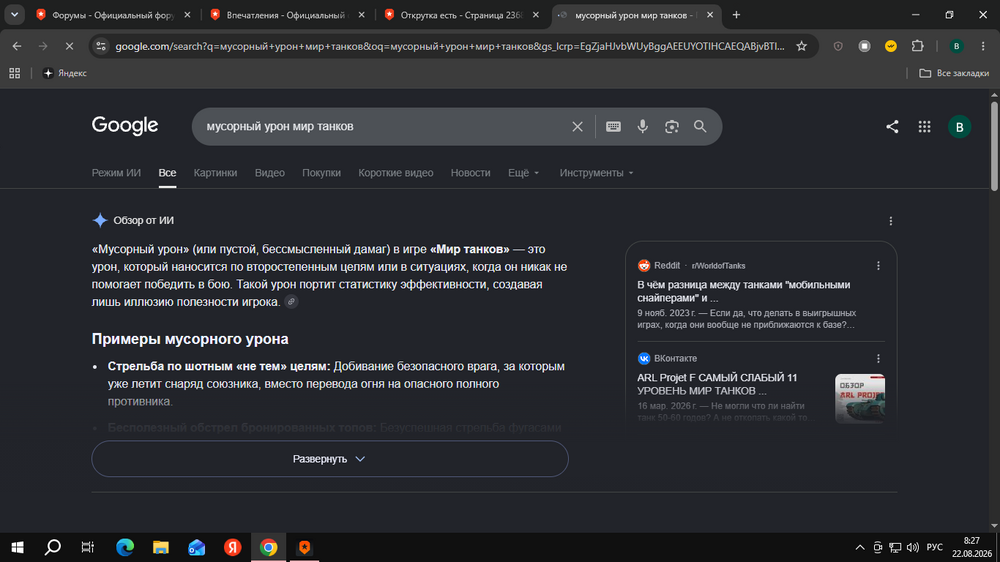Open the r/WorldofTanks subreddit link
1000x562 pixels.
(x=718, y=266)
